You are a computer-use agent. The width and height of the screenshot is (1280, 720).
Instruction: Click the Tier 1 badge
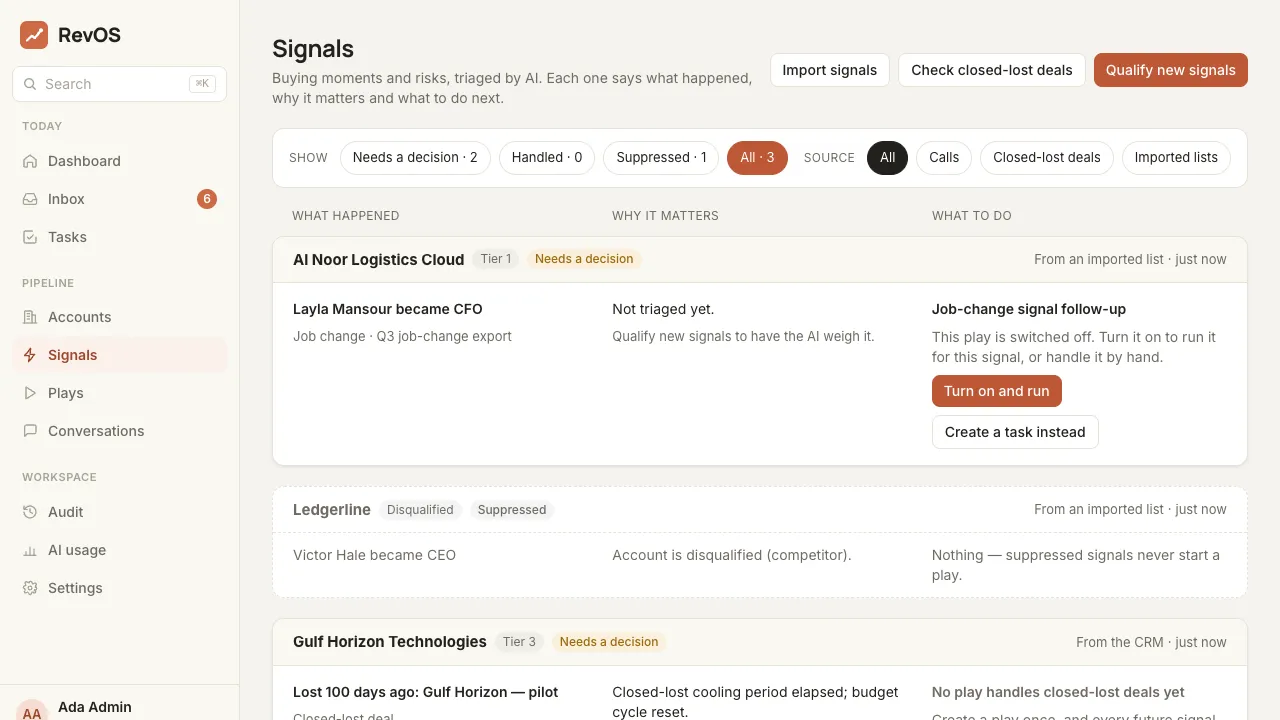(x=496, y=259)
